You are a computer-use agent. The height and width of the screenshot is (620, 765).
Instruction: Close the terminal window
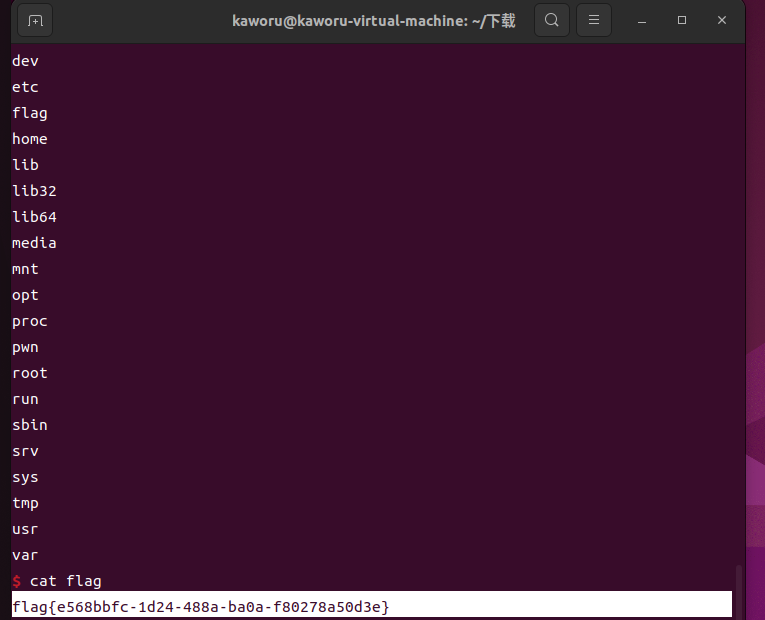click(722, 20)
